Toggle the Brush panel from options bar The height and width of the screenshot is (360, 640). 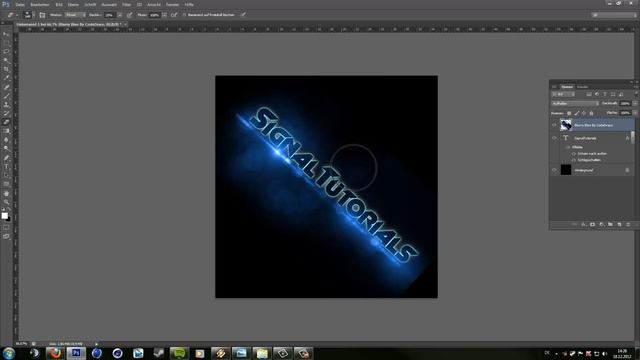click(x=42, y=15)
